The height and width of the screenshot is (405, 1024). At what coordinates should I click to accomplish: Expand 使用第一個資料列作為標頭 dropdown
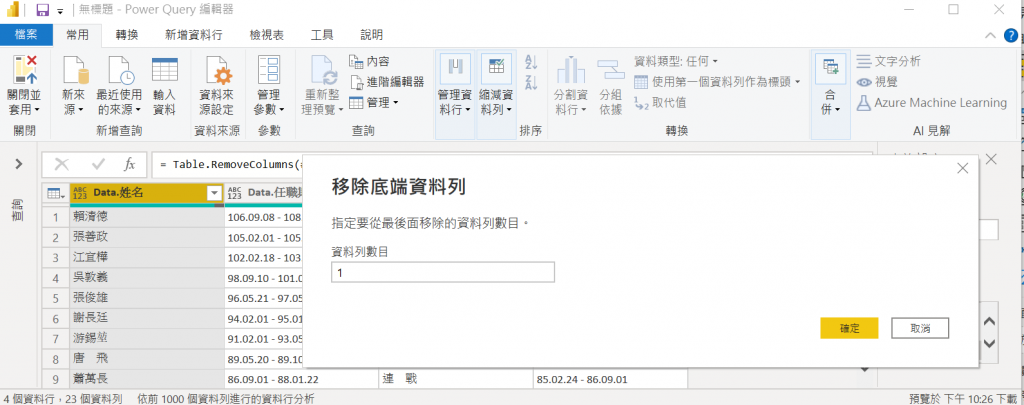(797, 82)
